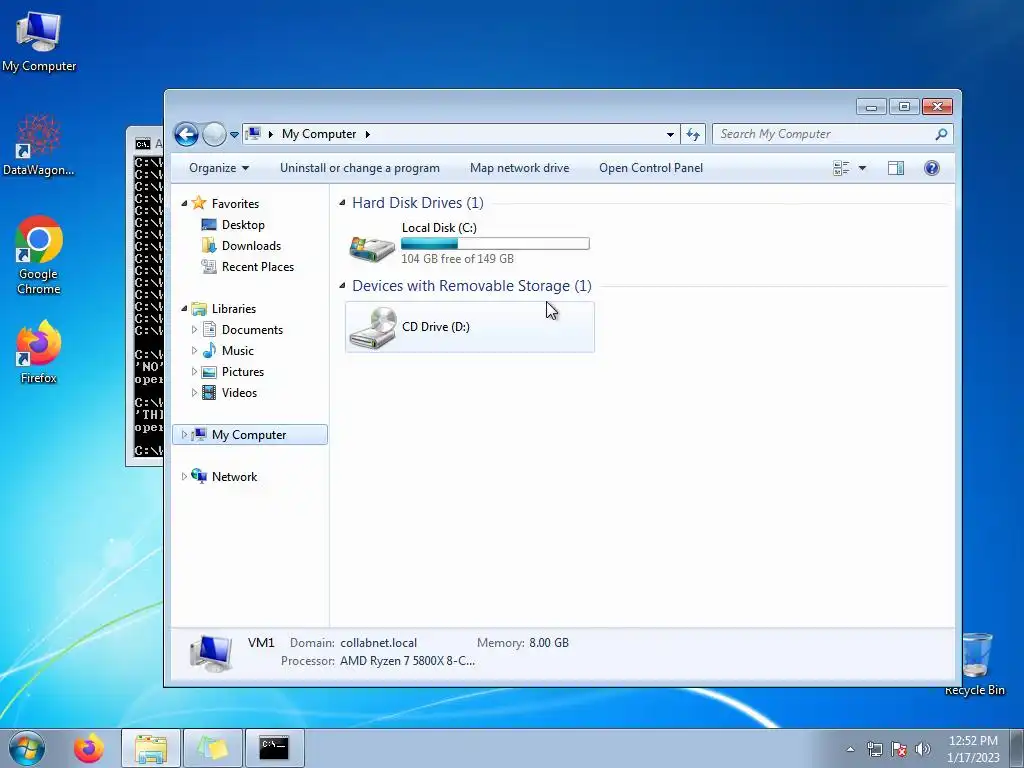Collapse the Favorites group

[x=184, y=204]
